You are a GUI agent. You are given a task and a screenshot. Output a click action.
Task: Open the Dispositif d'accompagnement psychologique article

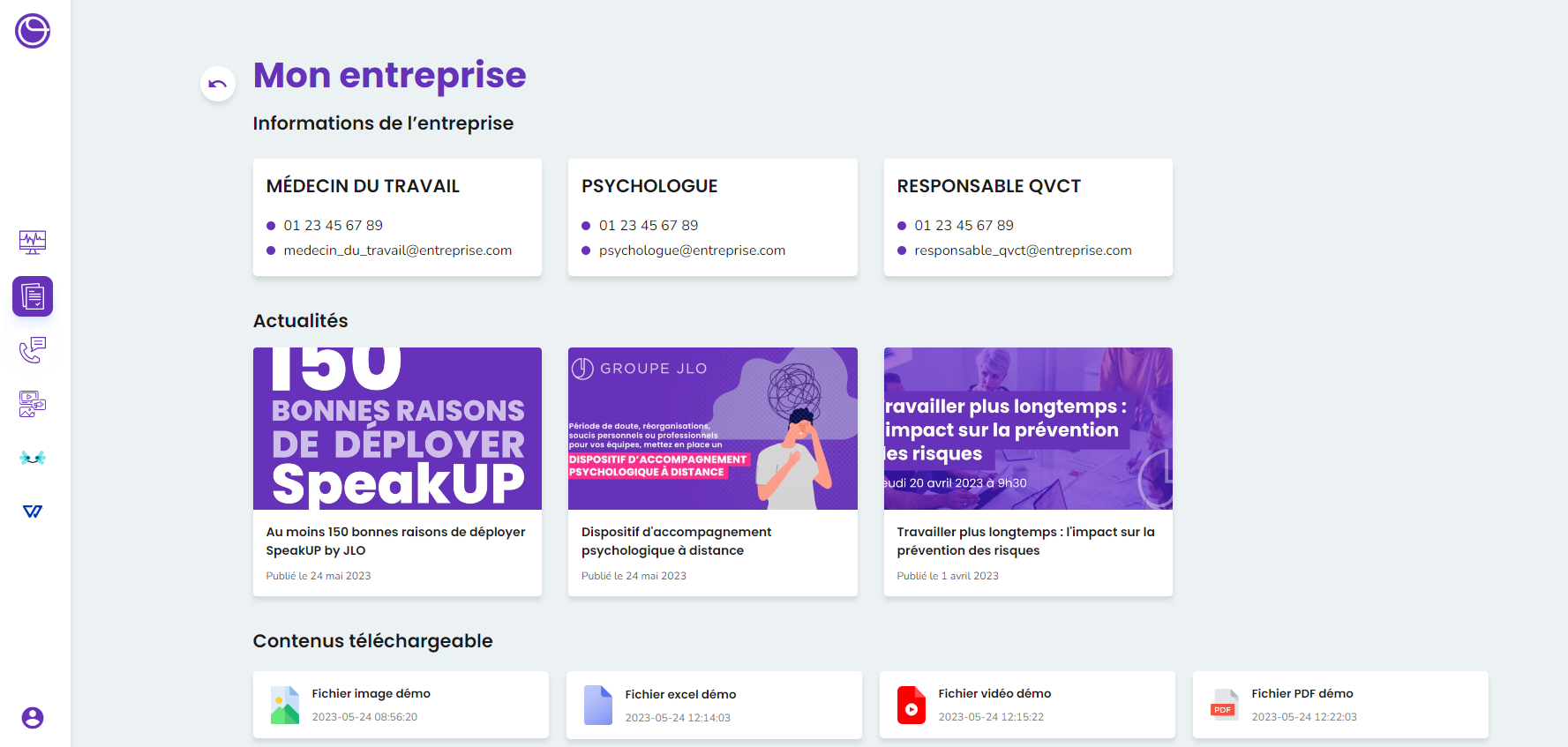pos(712,429)
